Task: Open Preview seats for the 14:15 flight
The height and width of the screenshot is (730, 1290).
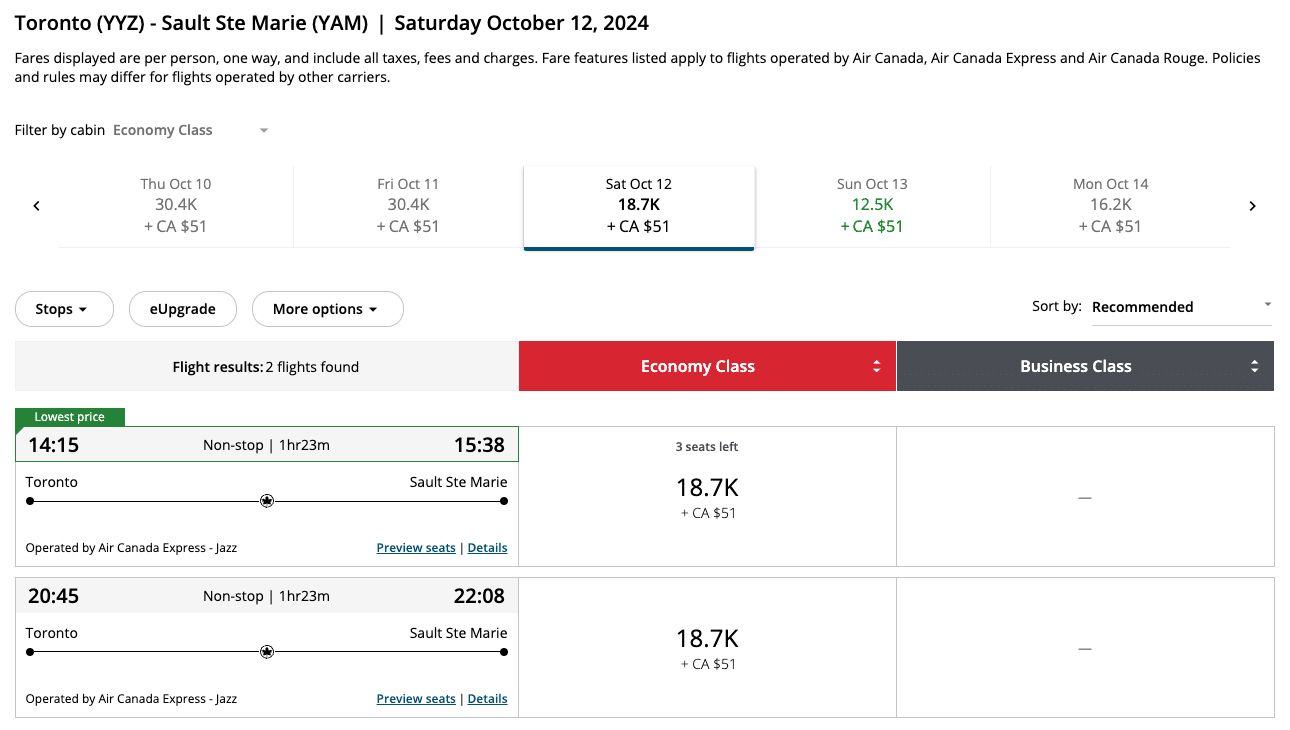Action: (415, 548)
